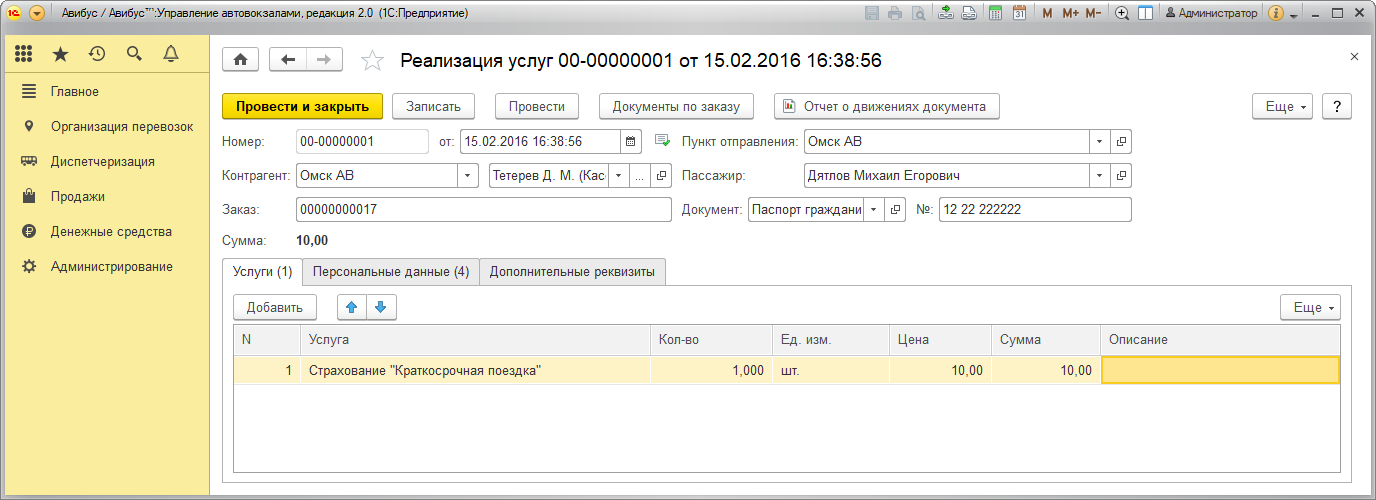Open the Документ type dropdown
Image resolution: width=1376 pixels, height=500 pixels.
873,209
